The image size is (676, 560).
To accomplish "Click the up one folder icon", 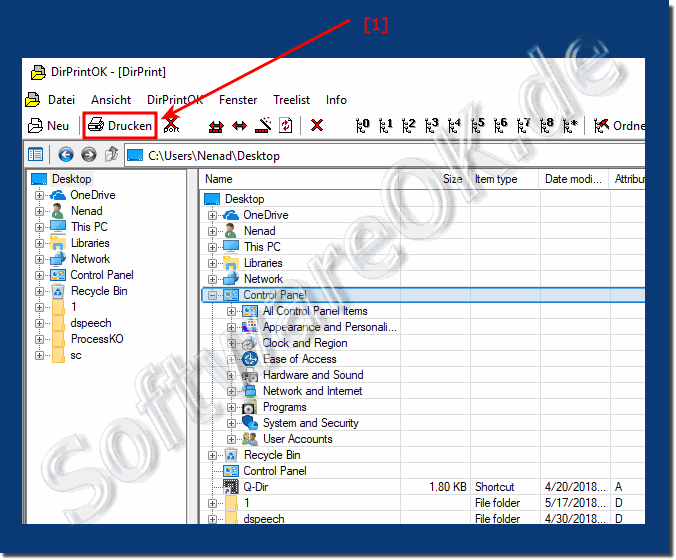I will tap(112, 154).
